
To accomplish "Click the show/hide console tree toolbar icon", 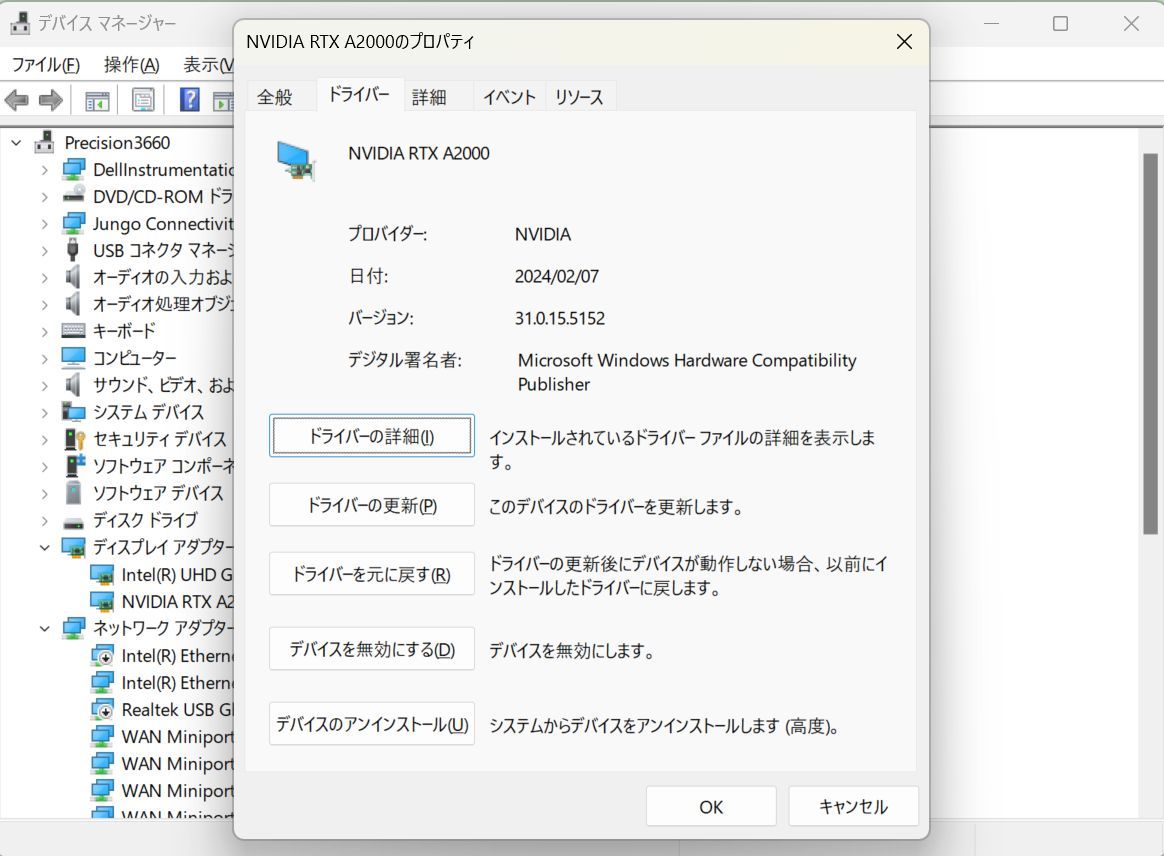I will click(97, 100).
